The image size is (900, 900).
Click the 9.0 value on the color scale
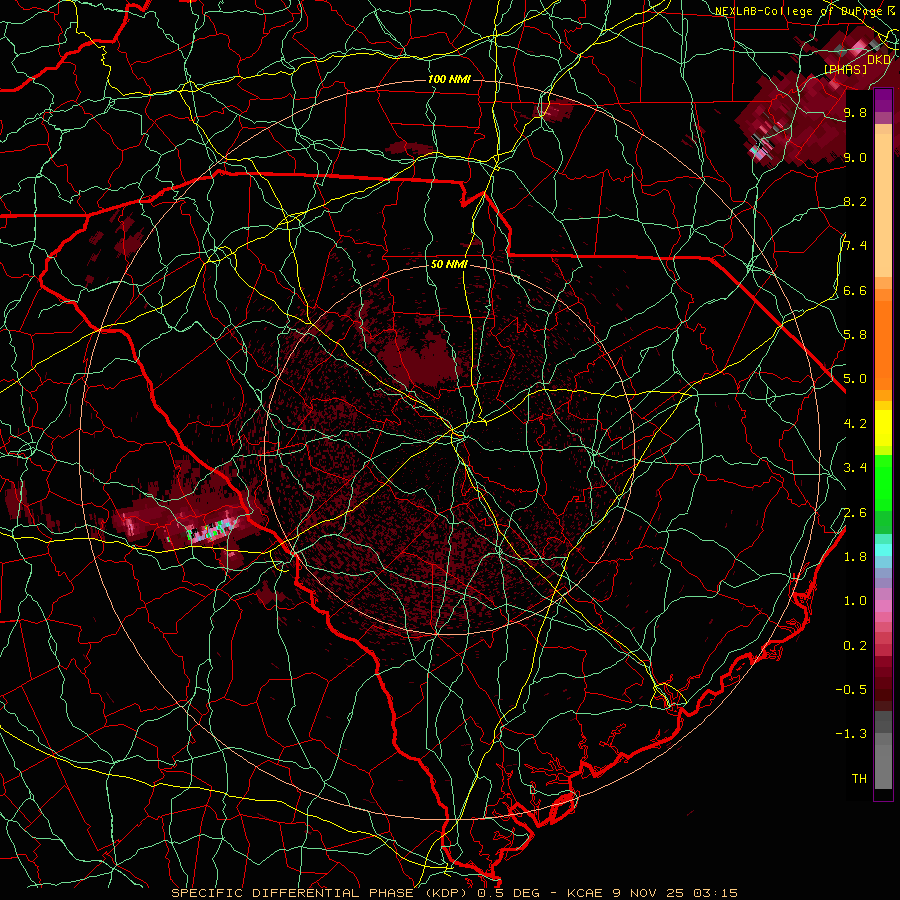(x=855, y=157)
